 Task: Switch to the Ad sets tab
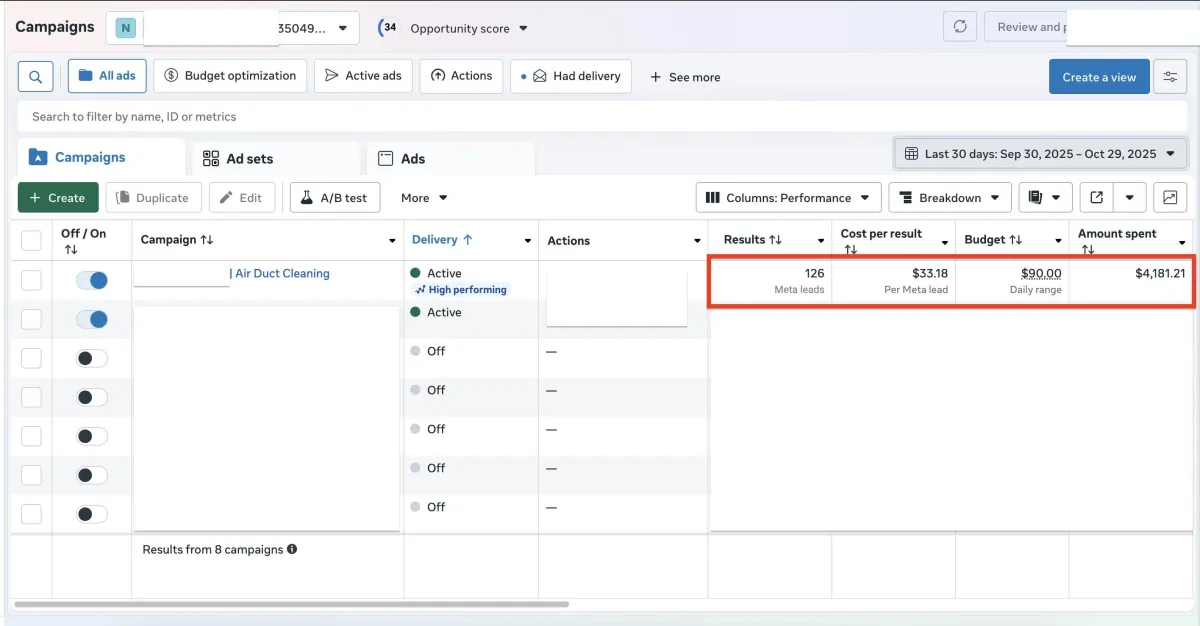238,159
